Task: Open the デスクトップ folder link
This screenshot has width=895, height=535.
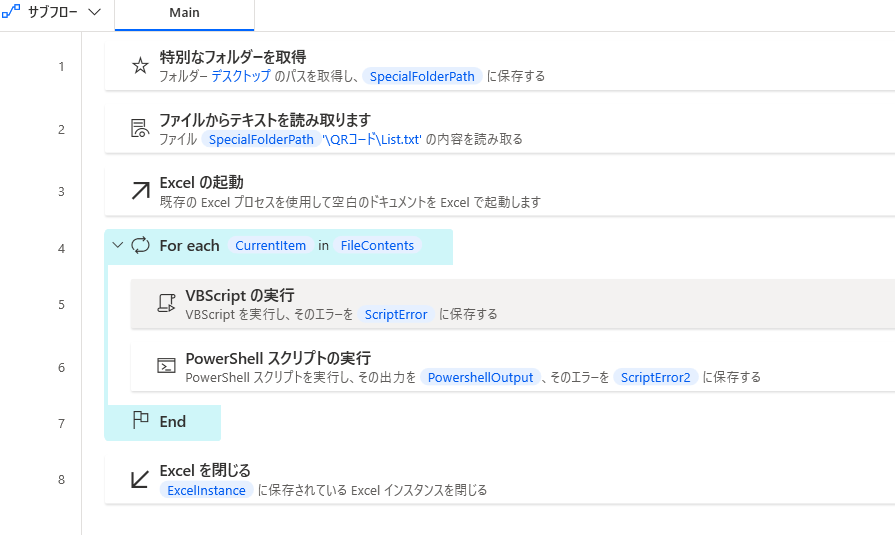Action: coord(241,76)
